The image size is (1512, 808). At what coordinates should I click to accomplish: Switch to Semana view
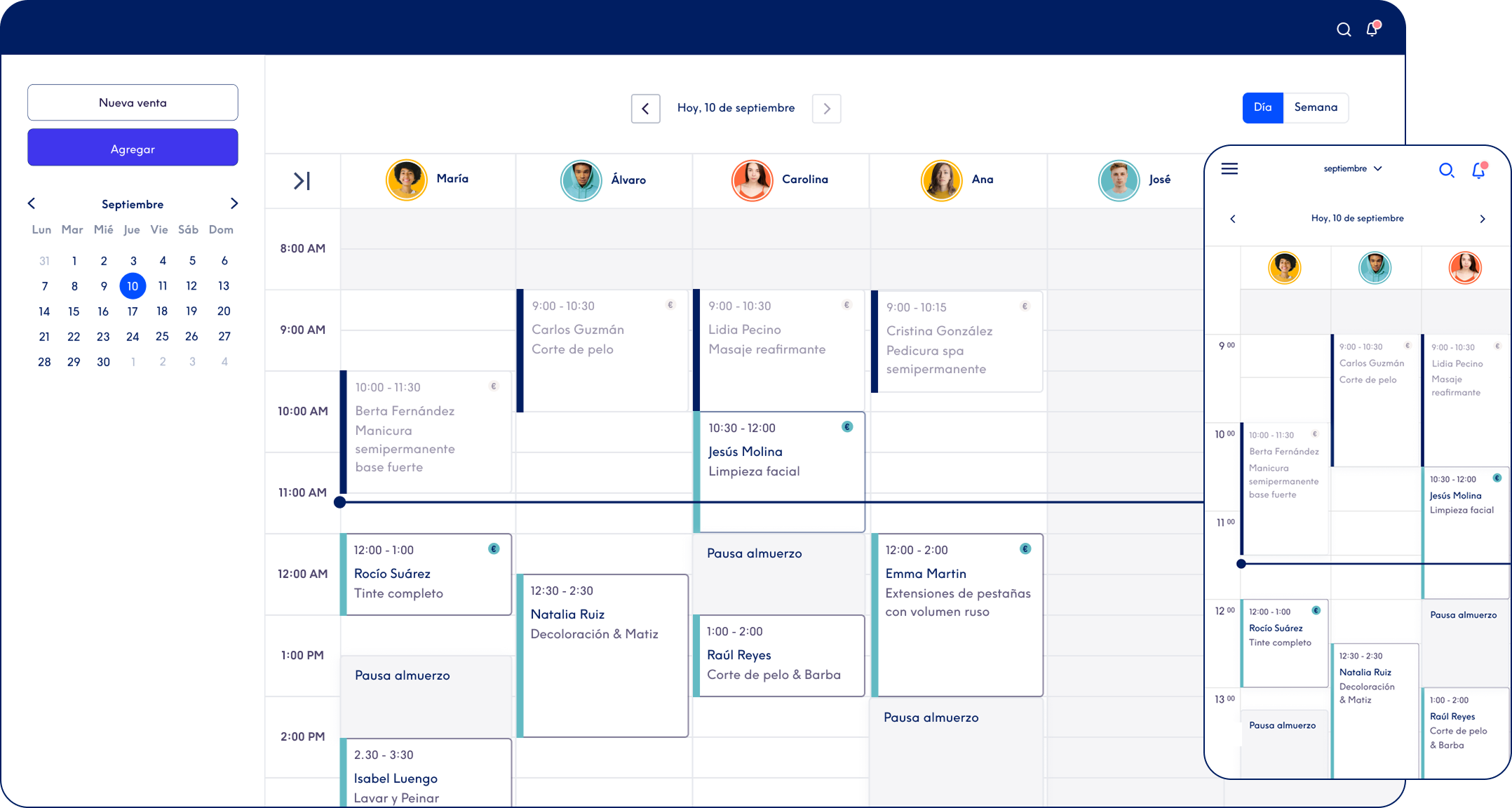[1316, 107]
